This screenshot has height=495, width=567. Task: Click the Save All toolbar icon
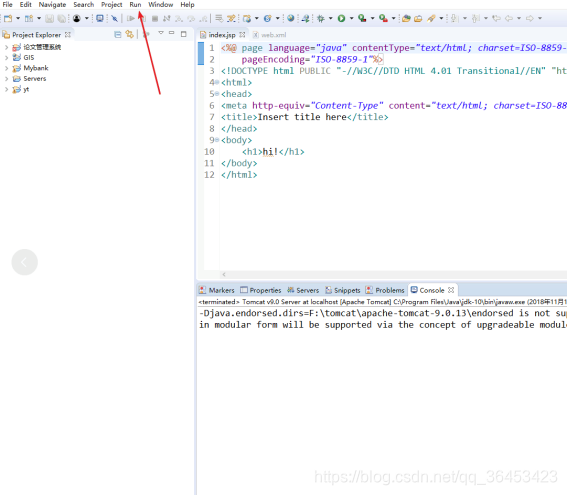[62, 18]
